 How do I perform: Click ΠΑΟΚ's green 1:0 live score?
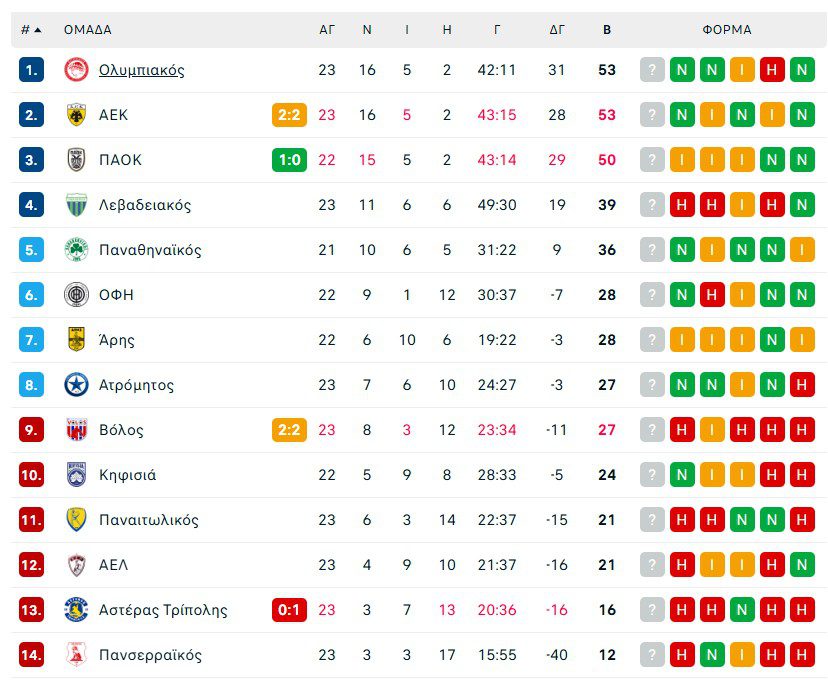(289, 160)
